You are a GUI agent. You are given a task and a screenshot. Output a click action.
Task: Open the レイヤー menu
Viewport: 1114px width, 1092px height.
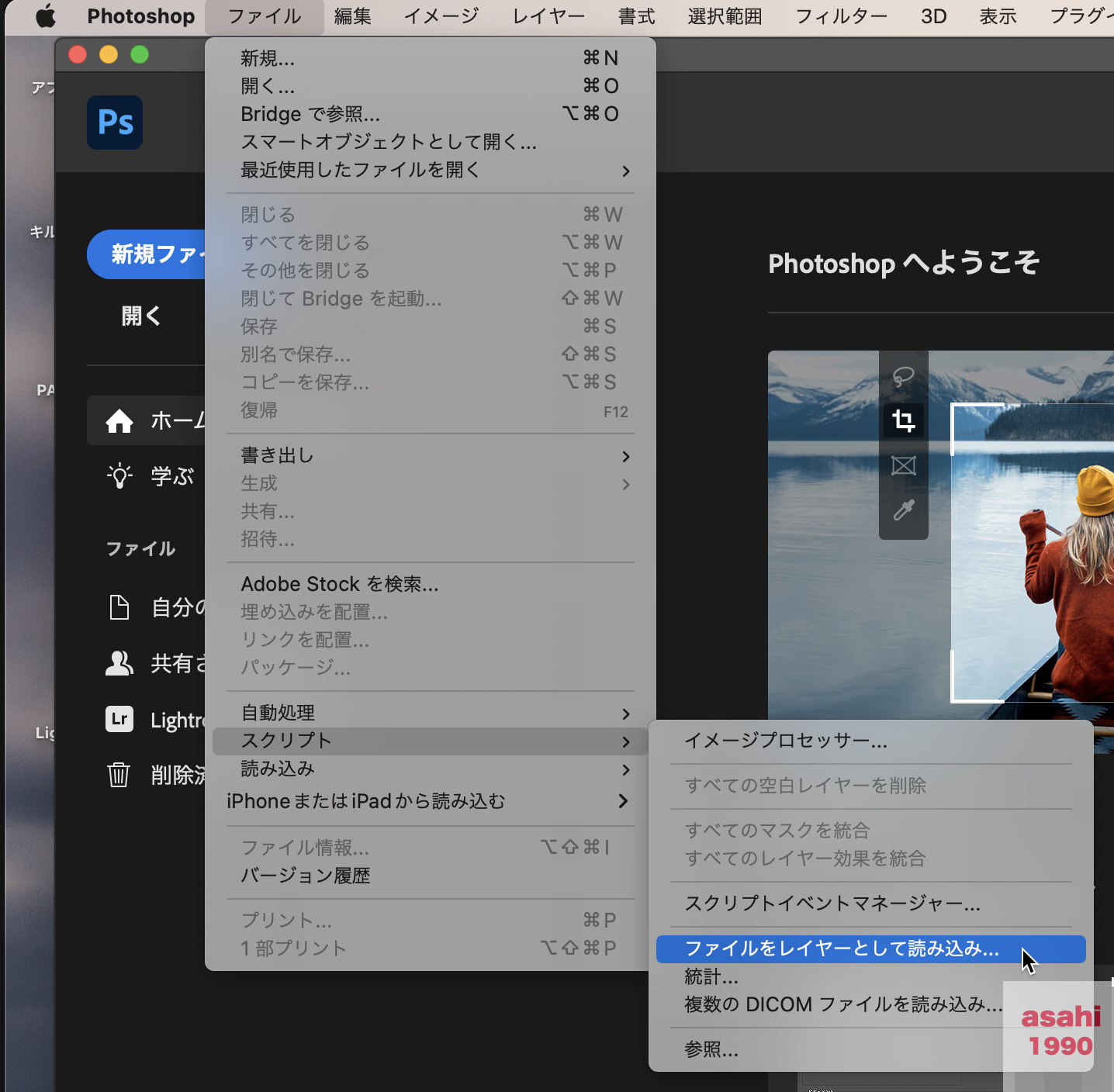point(548,16)
